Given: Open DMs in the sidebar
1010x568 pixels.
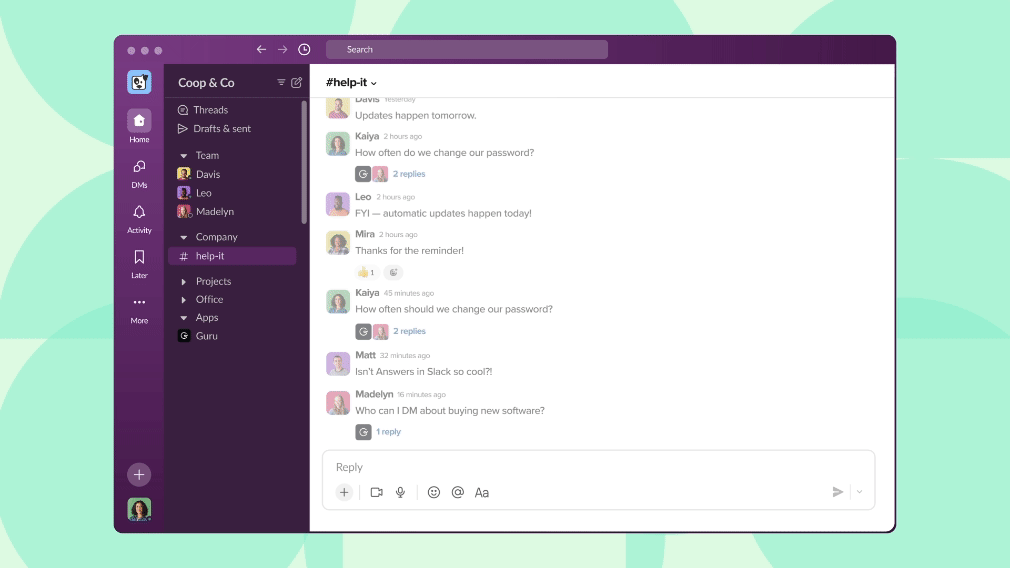Looking at the screenshot, I should click(139, 174).
